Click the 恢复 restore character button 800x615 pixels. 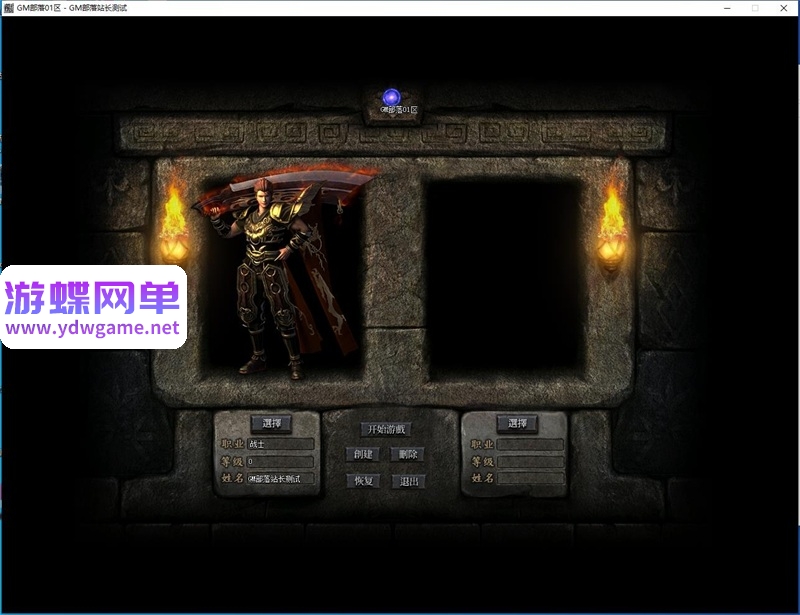point(363,481)
